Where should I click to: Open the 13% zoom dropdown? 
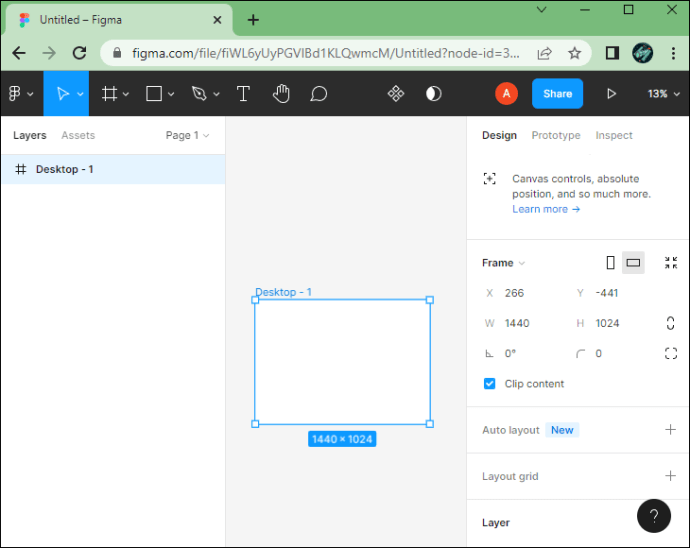click(x=664, y=94)
